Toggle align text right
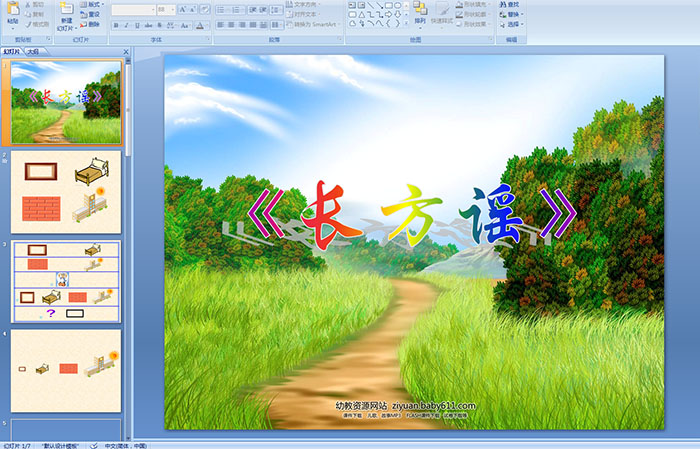 click(x=242, y=25)
